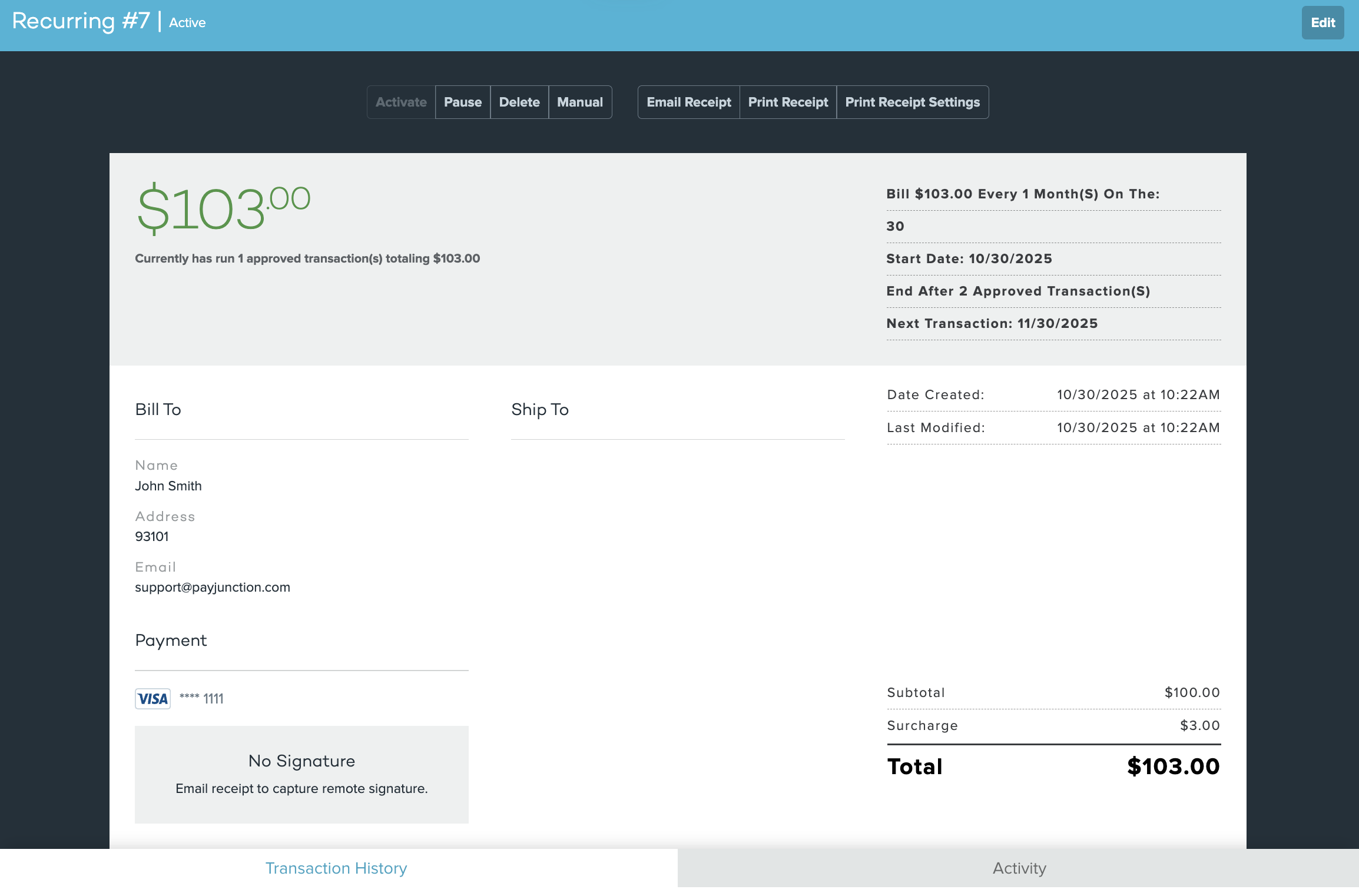
Task: Click the masked card number **** 1111
Action: [201, 699]
